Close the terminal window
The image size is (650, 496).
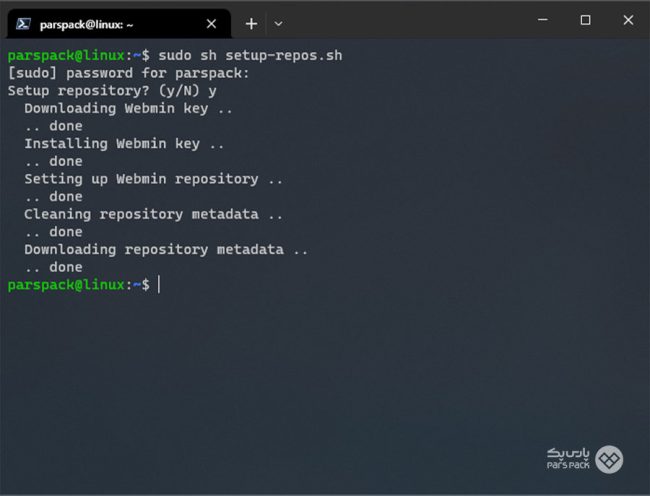coord(628,20)
